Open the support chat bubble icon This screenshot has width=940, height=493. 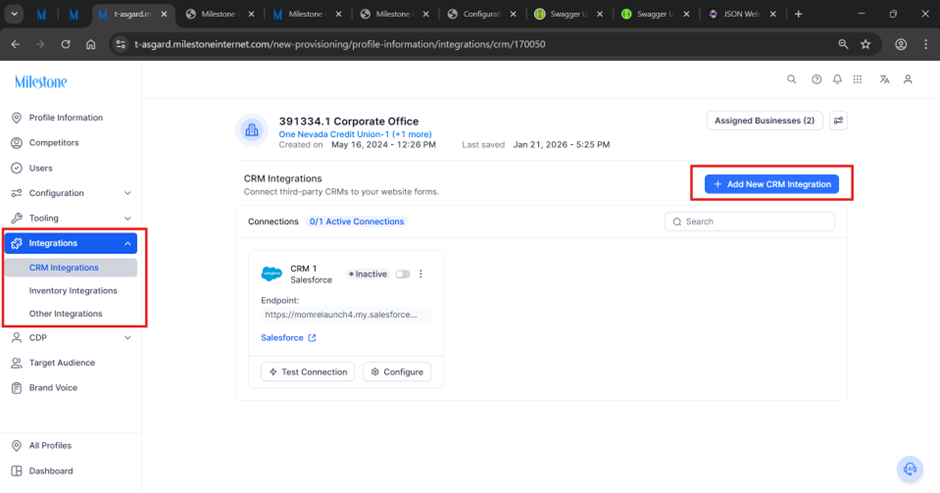pyautogui.click(x=910, y=469)
